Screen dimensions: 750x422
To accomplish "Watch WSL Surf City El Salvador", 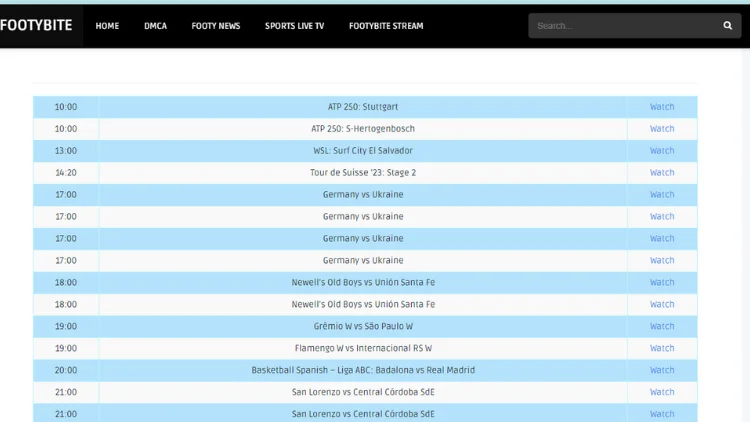I will point(662,151).
